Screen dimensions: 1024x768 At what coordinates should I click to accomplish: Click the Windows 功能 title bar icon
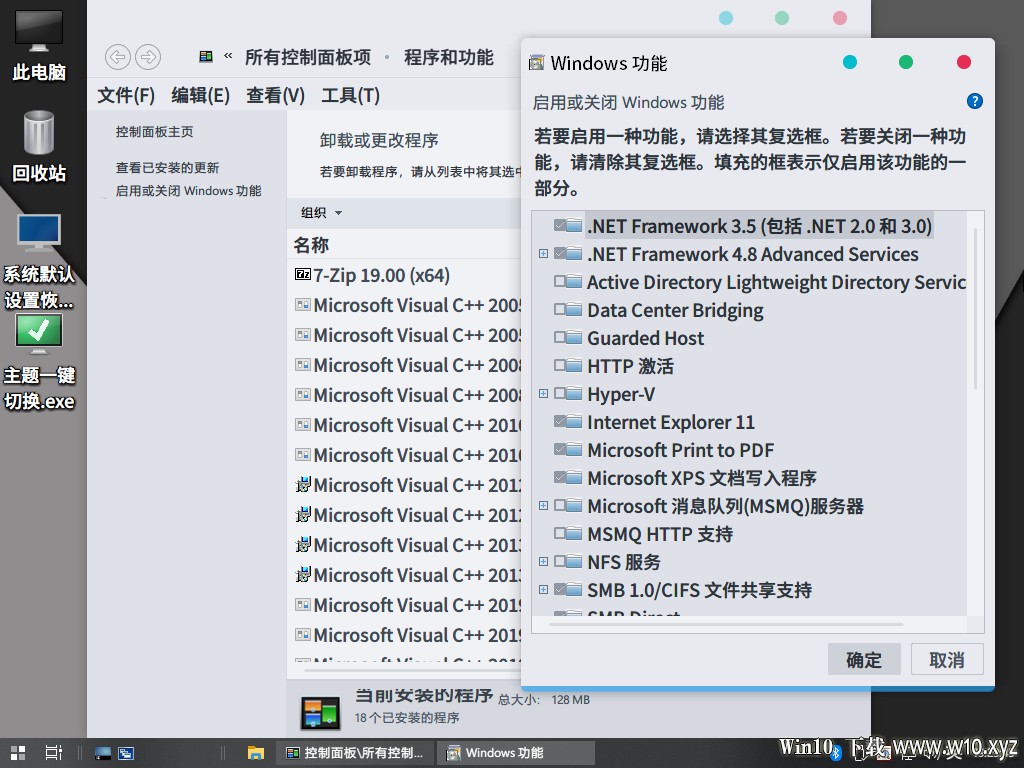536,63
